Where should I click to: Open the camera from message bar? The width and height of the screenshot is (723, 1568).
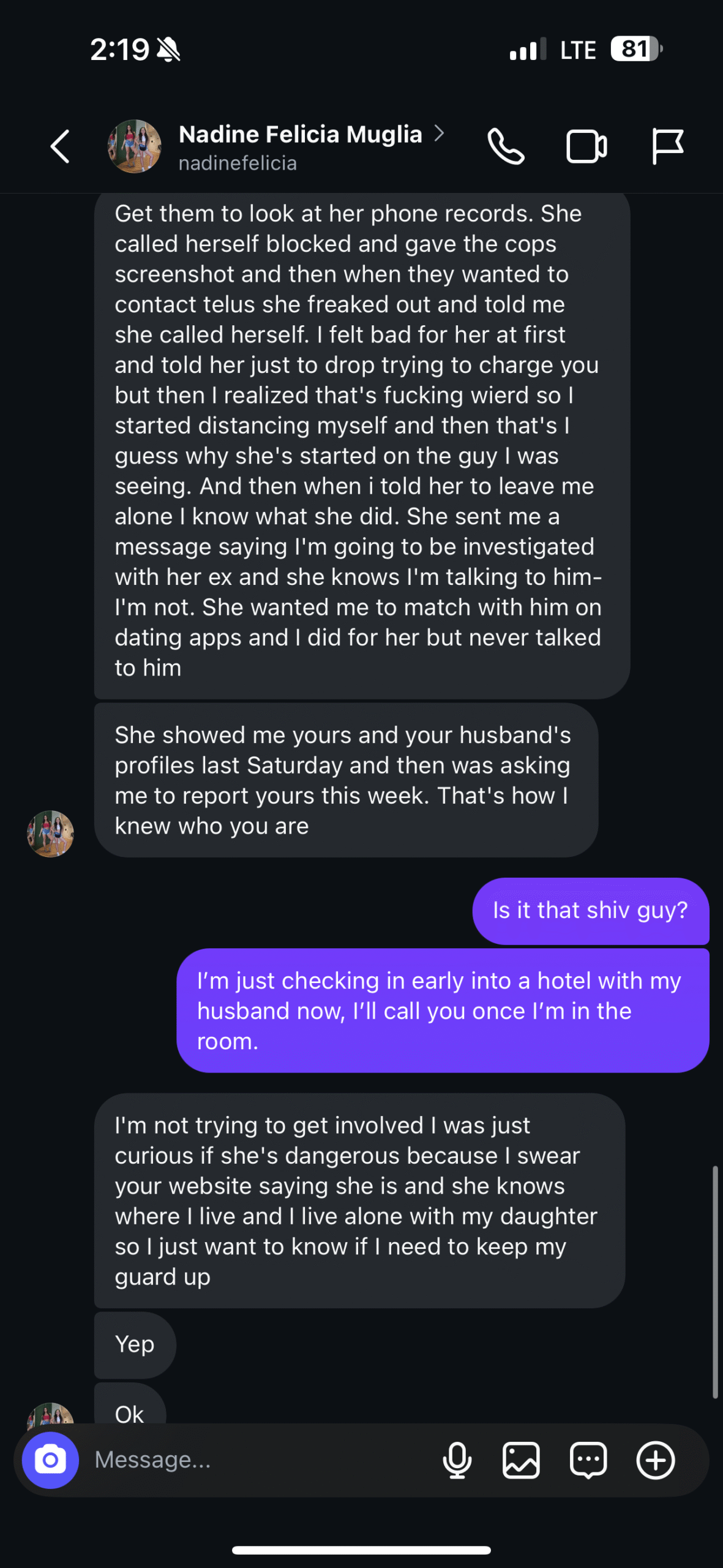50,1460
